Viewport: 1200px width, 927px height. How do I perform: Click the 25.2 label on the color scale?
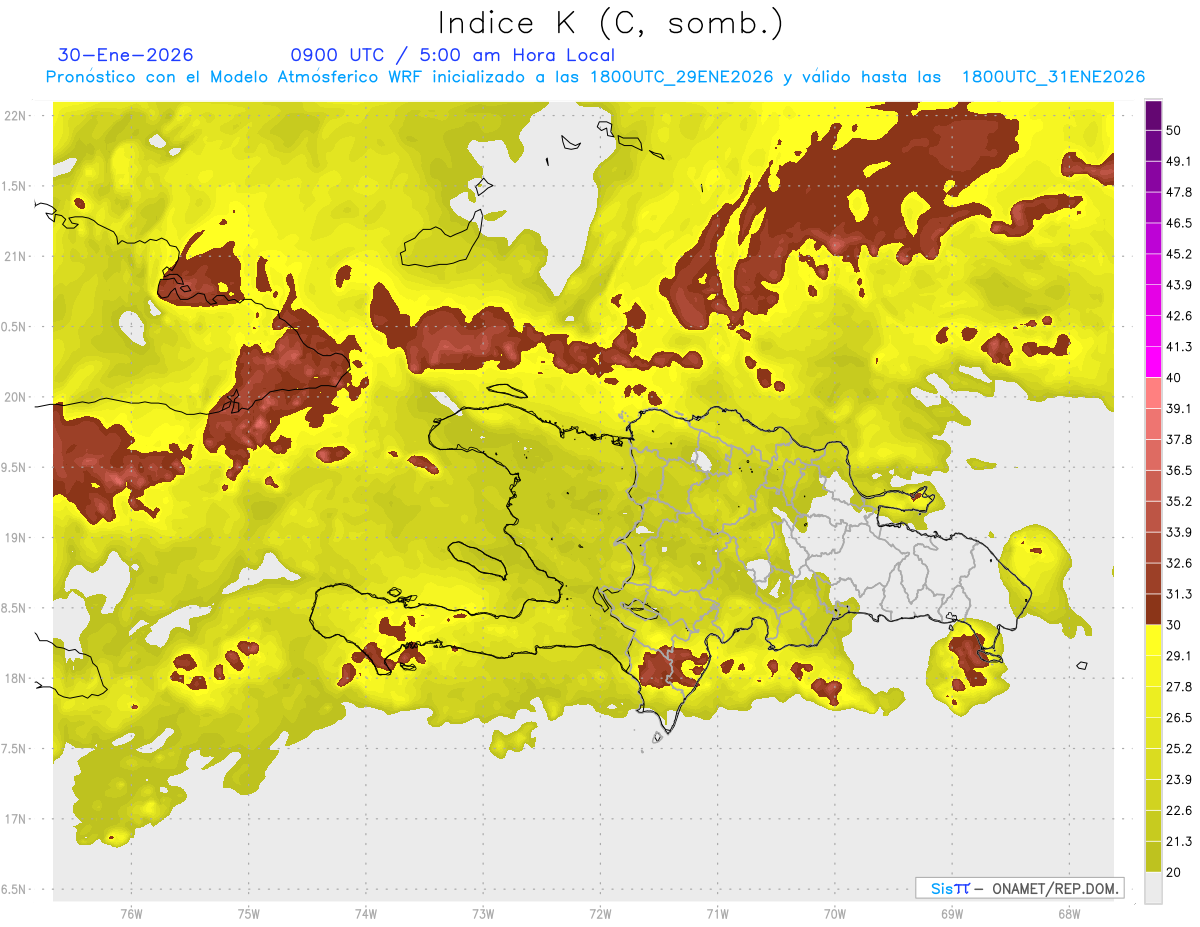[1179, 748]
